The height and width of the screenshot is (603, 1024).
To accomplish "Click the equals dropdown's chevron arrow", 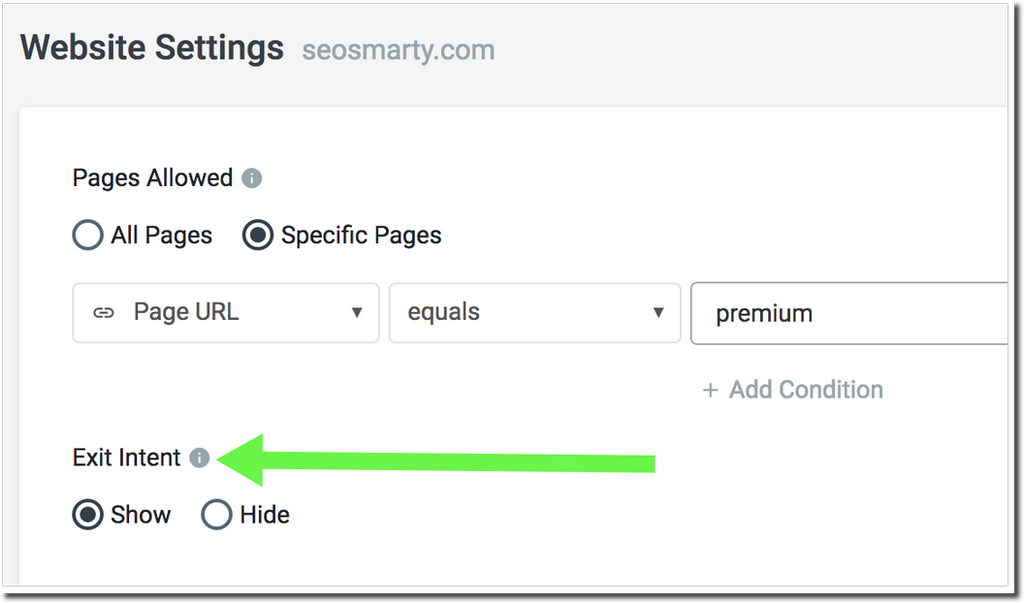I will pyautogui.click(x=657, y=312).
